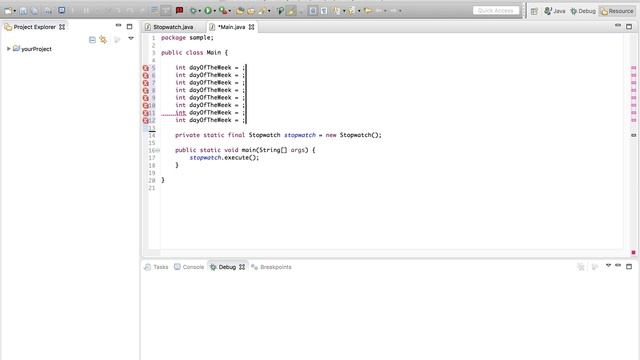Click the error marker on line 8
Image resolution: width=640 pixels, height=360 pixels.
pyautogui.click(x=146, y=90)
